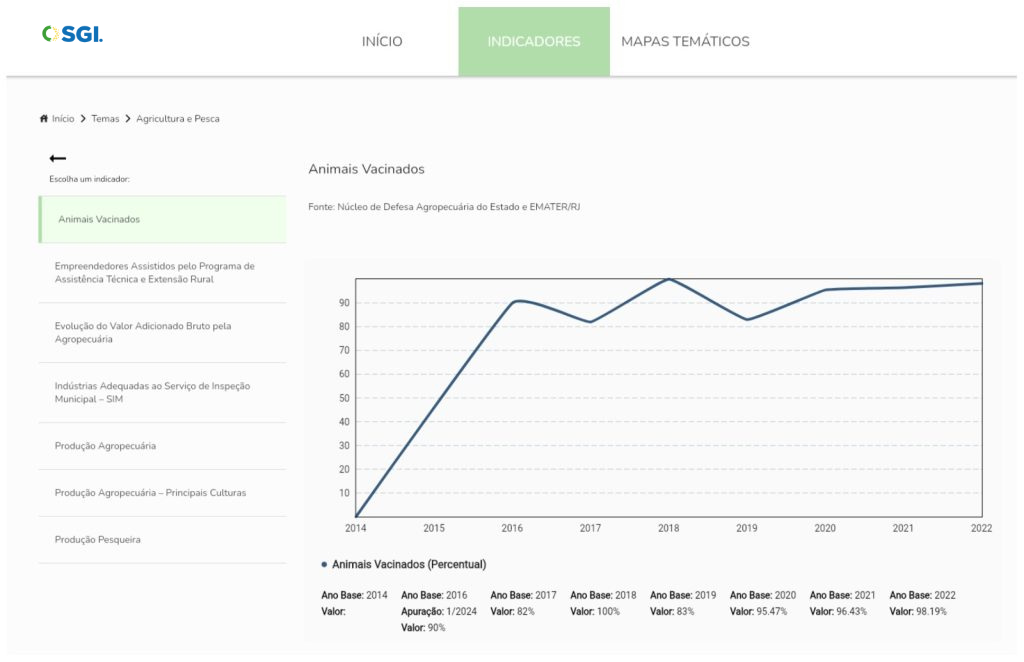Screen dimensions: 1024x662
Task: Open Evolução do Valor Adicionado Bruto indicator
Action: 143,333
